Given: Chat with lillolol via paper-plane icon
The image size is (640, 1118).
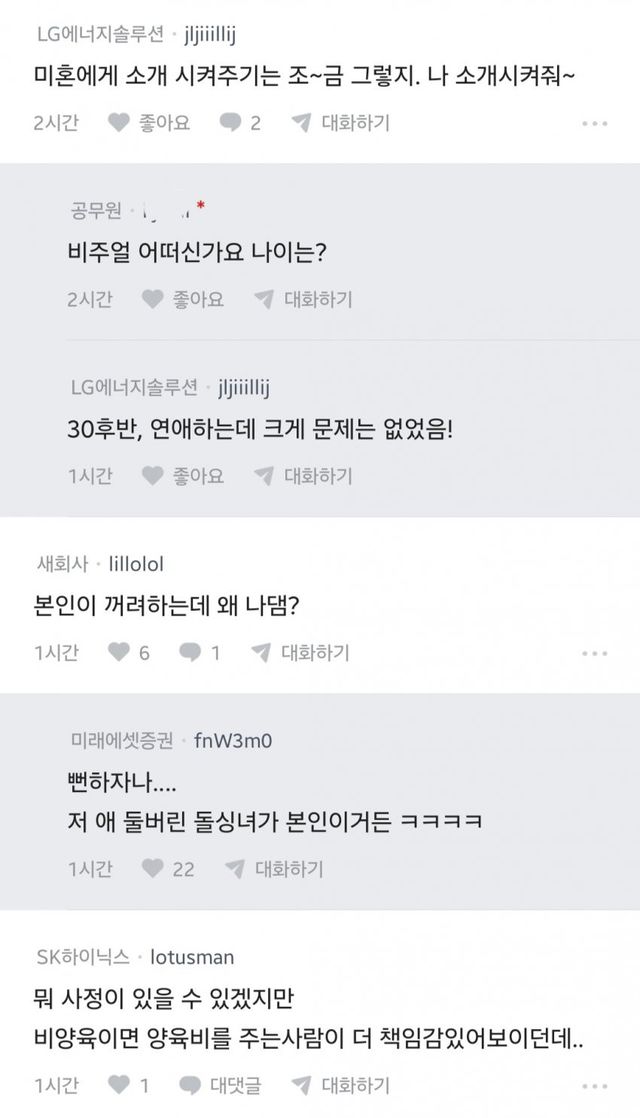Looking at the screenshot, I should [262, 653].
